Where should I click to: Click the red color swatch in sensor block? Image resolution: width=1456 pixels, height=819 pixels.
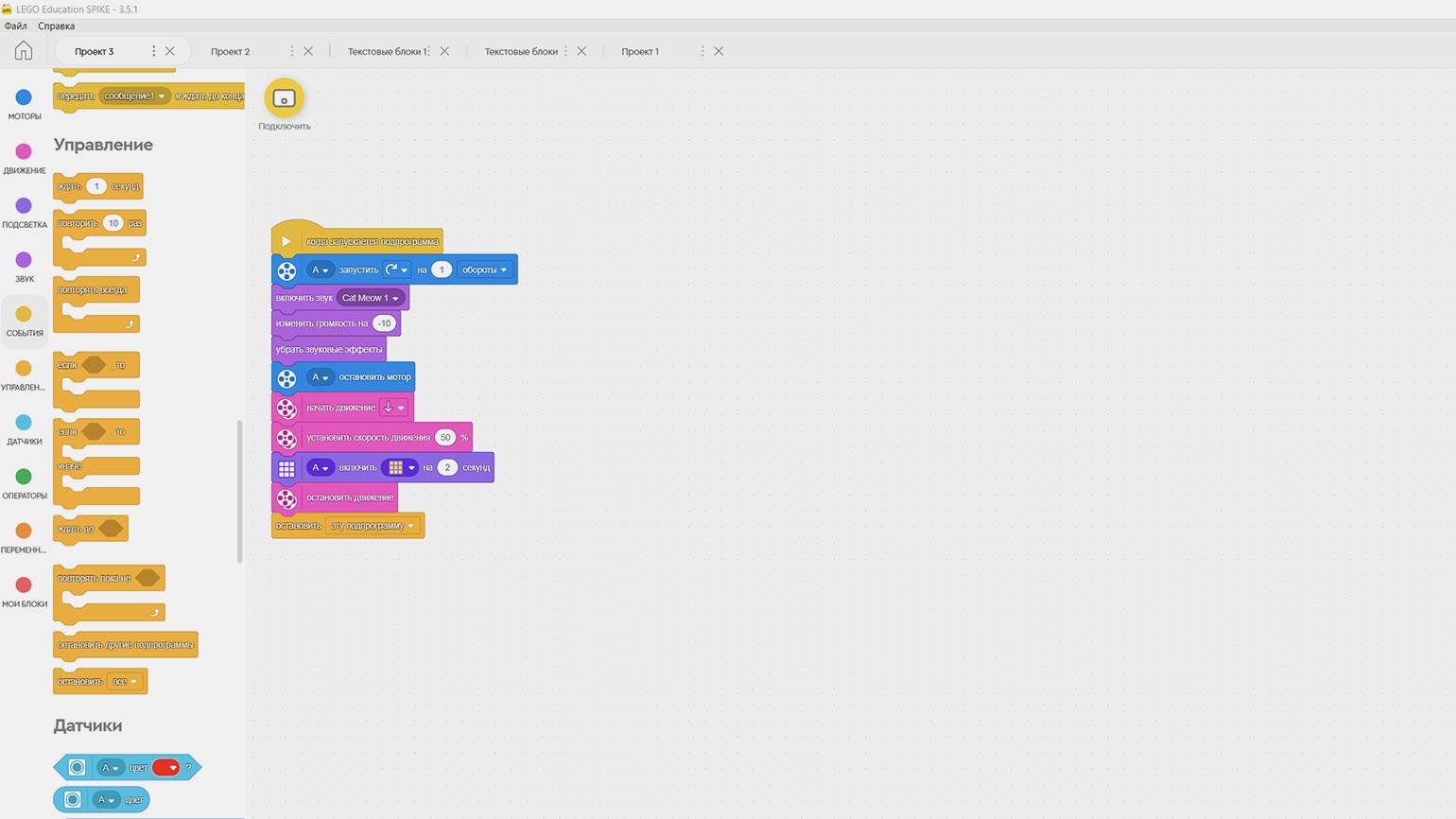[165, 768]
